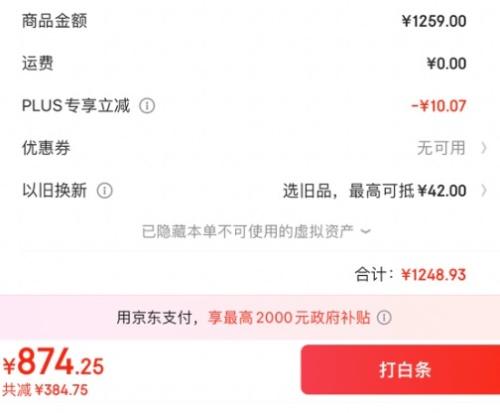500x413 pixels.
Task: Tap the PLUS专享立减 label
Action: point(76,106)
